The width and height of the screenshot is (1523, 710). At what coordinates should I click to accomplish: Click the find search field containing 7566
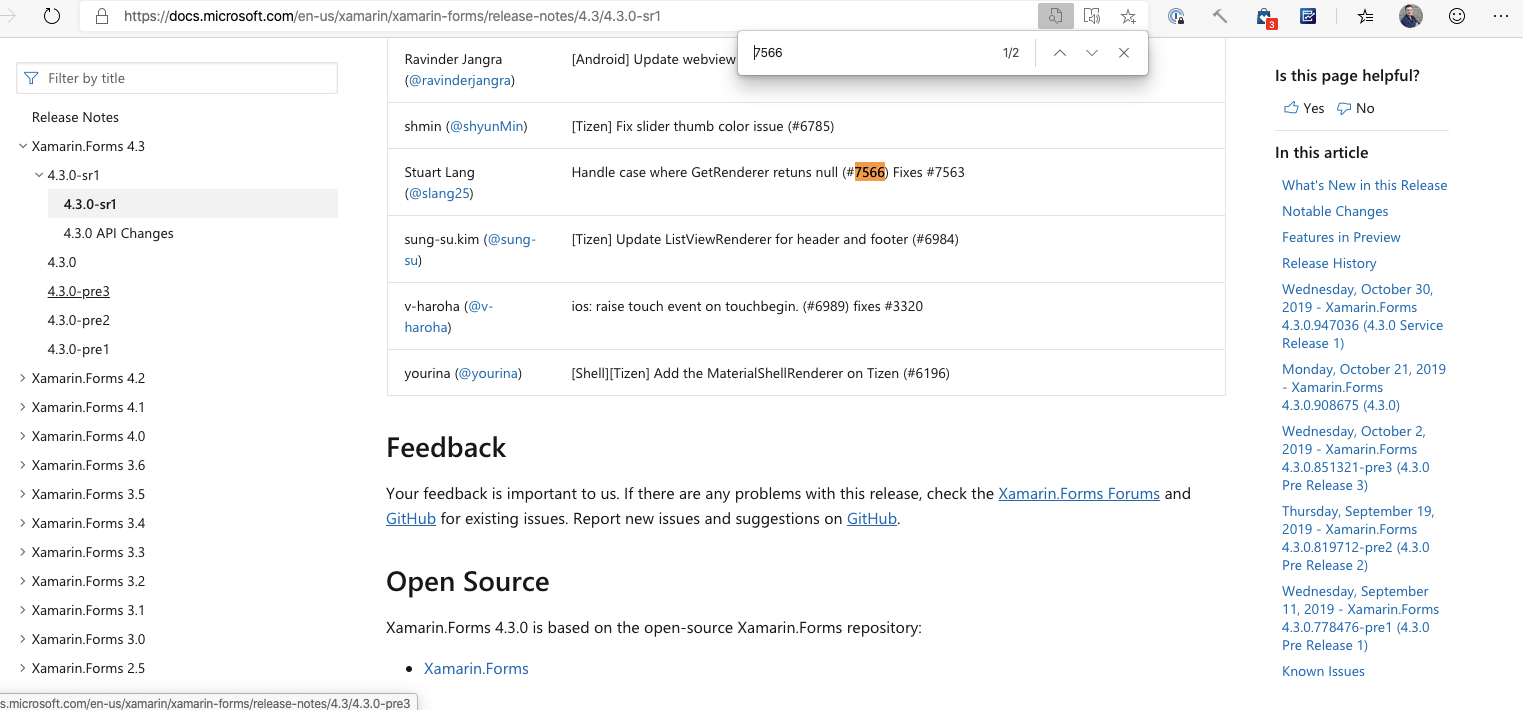[870, 53]
